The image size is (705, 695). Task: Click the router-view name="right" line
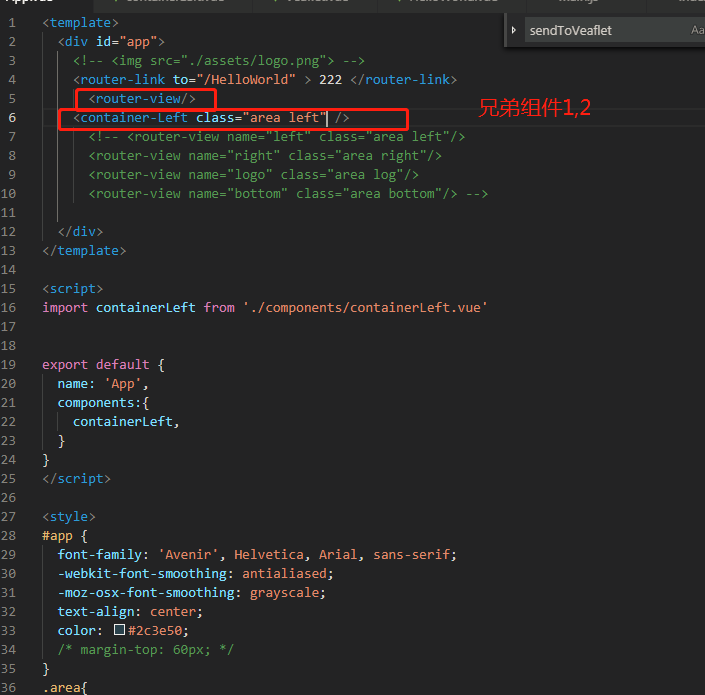[x=265, y=156]
